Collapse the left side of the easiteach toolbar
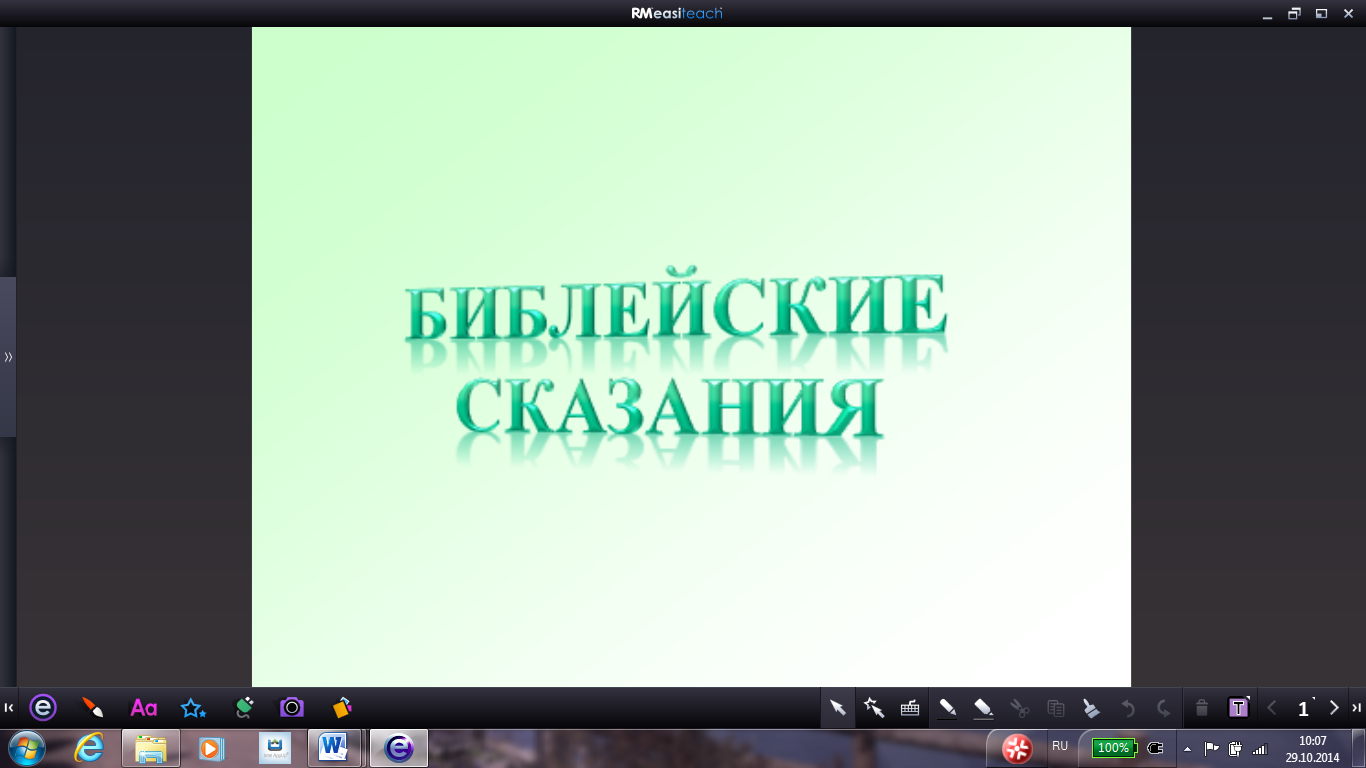 pyautogui.click(x=9, y=708)
